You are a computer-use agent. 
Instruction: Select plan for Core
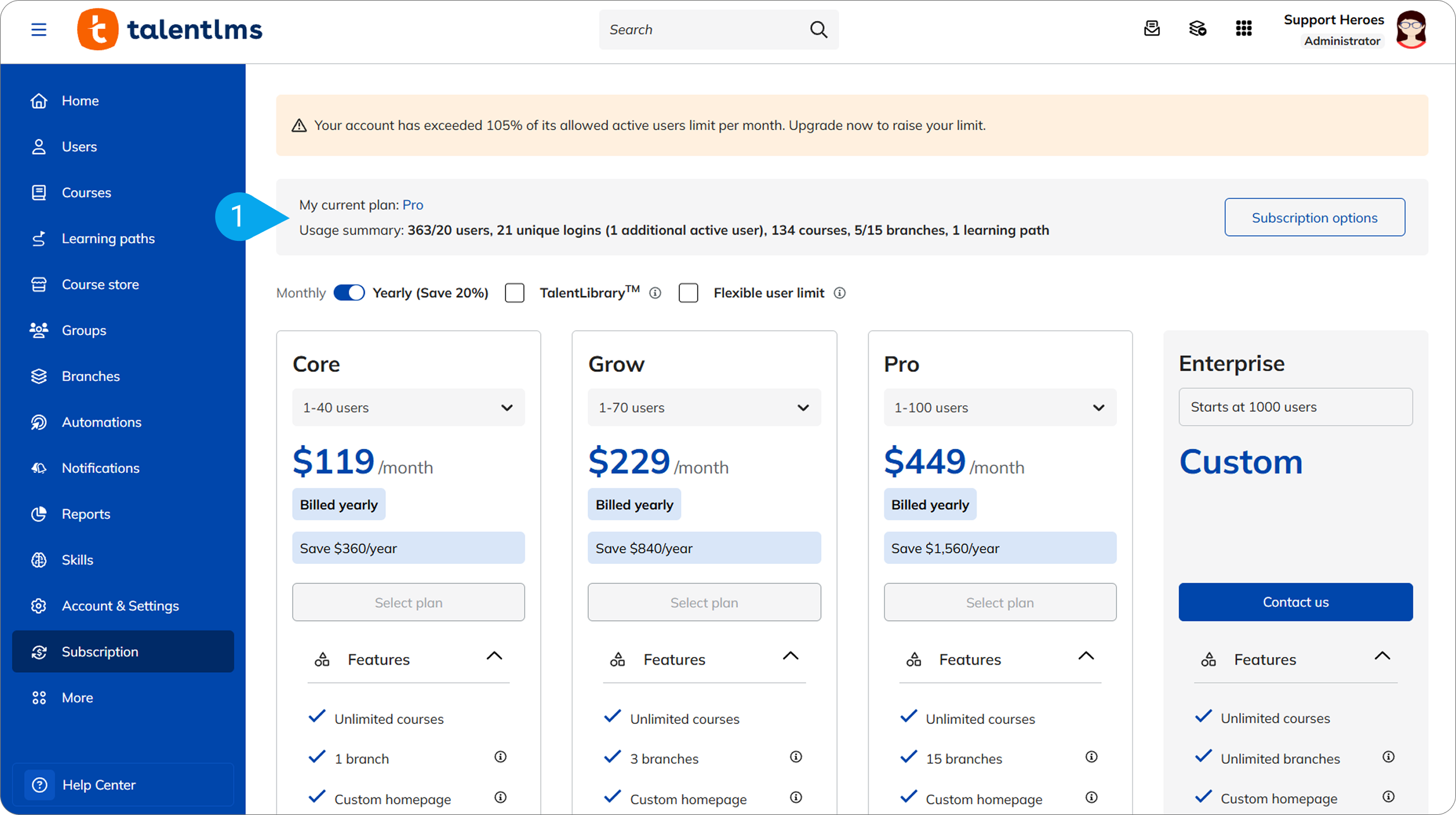[x=408, y=603]
